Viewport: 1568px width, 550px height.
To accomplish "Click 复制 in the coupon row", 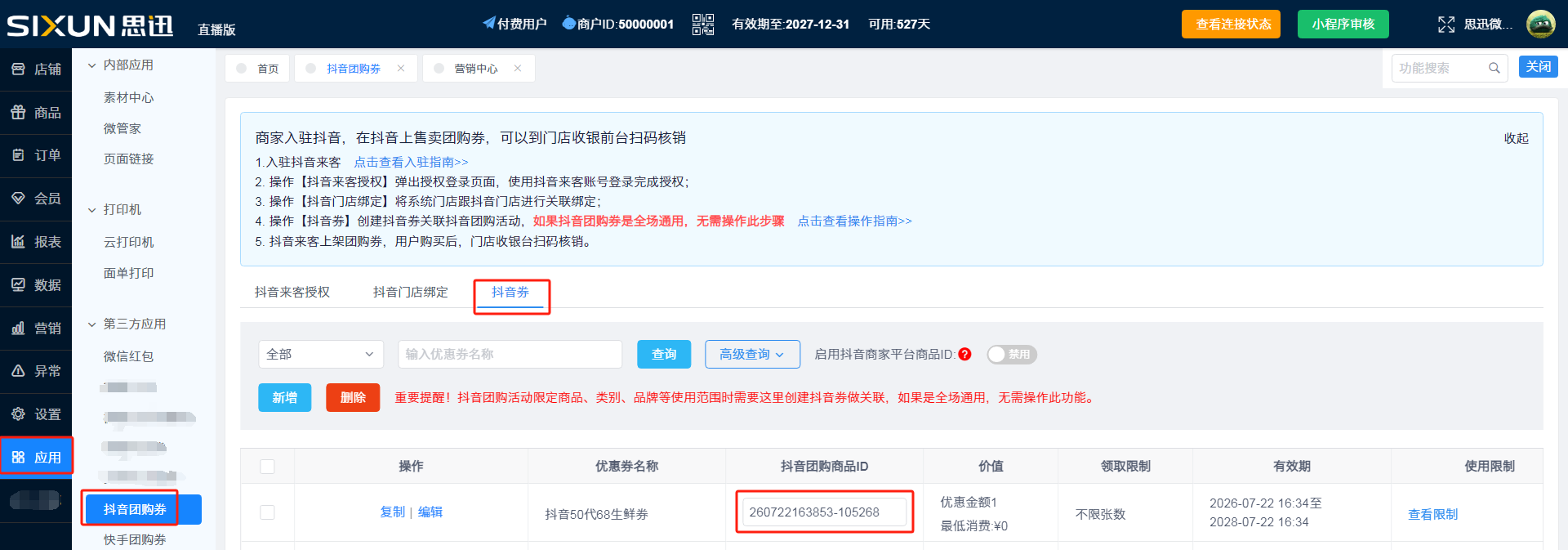I will 392,512.
